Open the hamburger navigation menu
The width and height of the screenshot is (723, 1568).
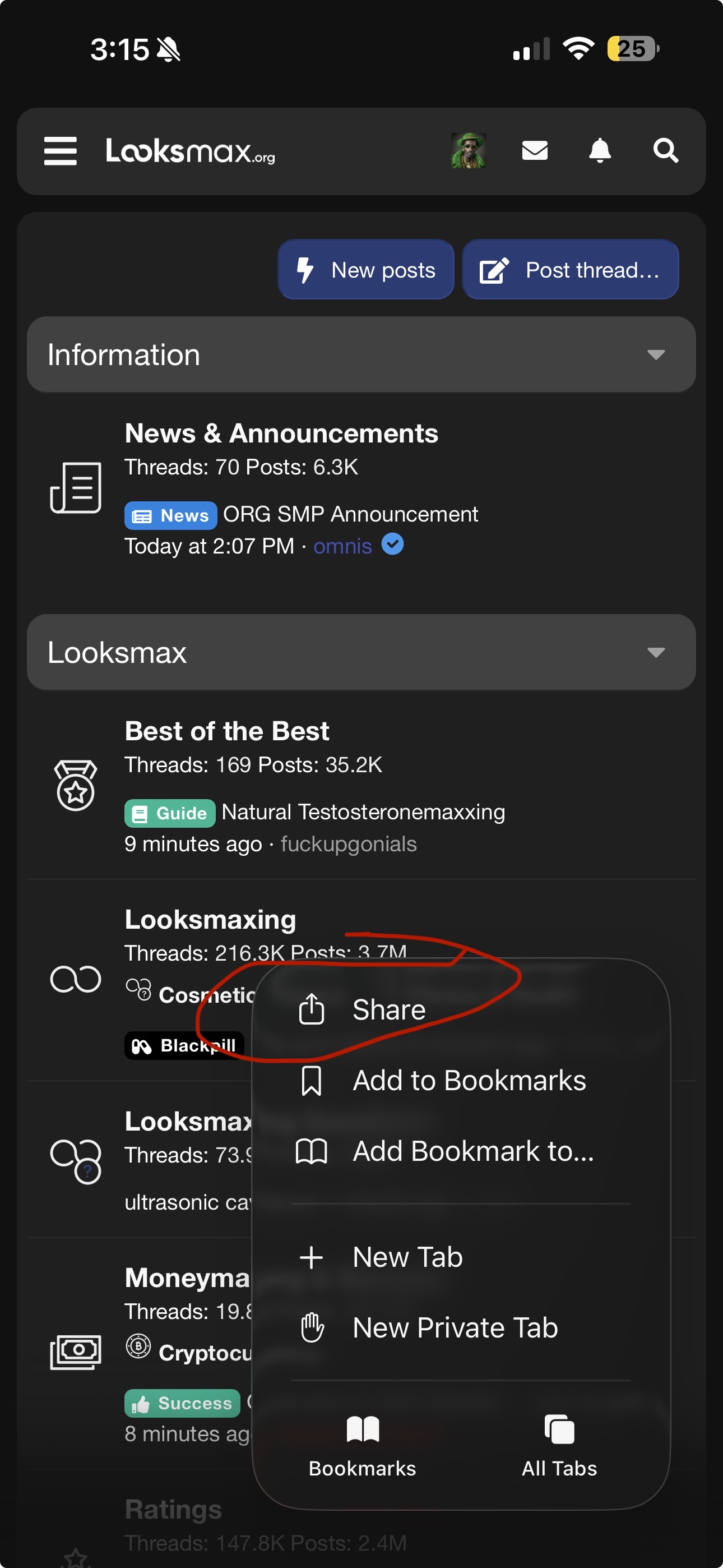(61, 151)
